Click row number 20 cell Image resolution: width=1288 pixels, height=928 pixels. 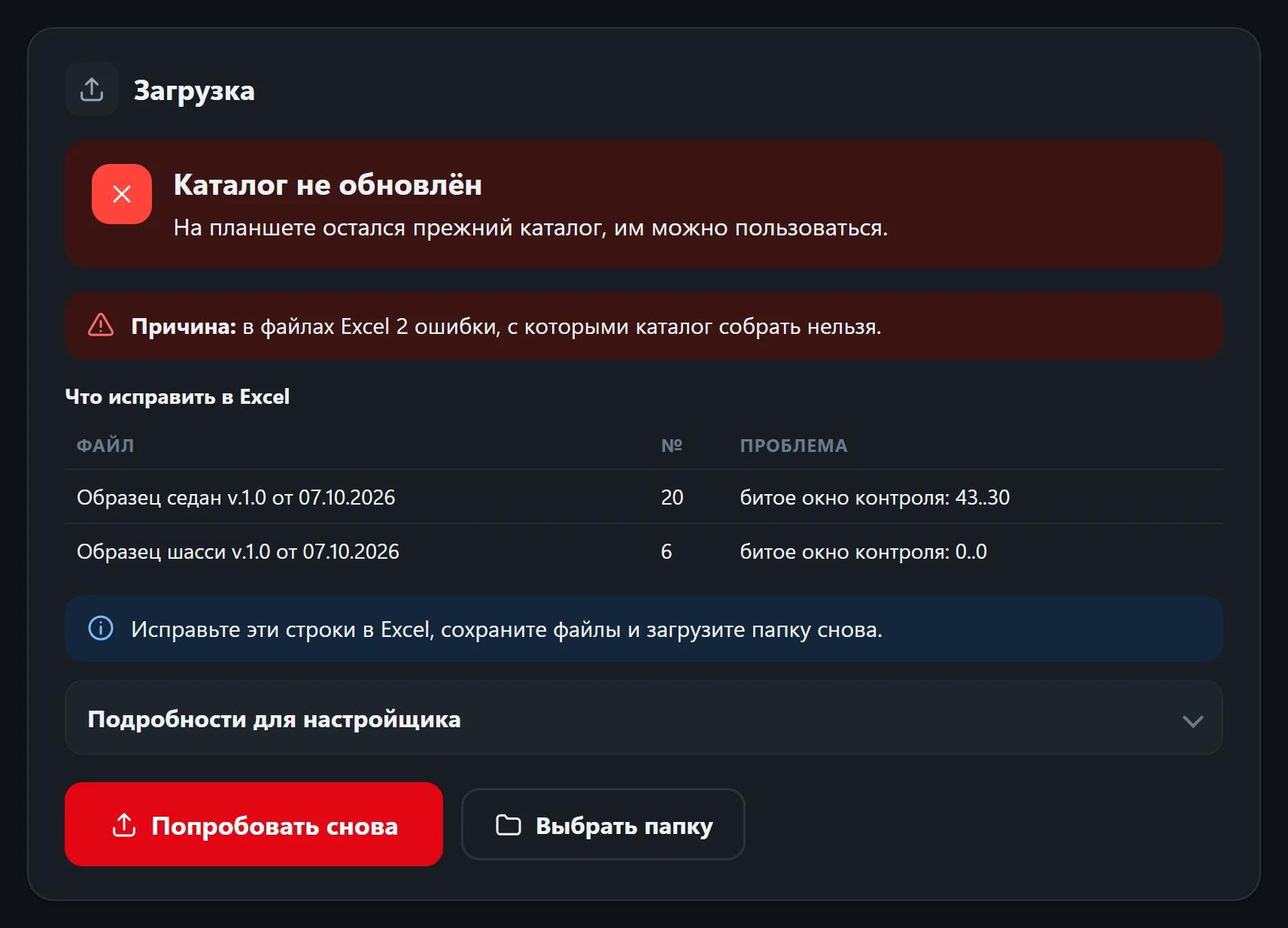pyautogui.click(x=672, y=497)
